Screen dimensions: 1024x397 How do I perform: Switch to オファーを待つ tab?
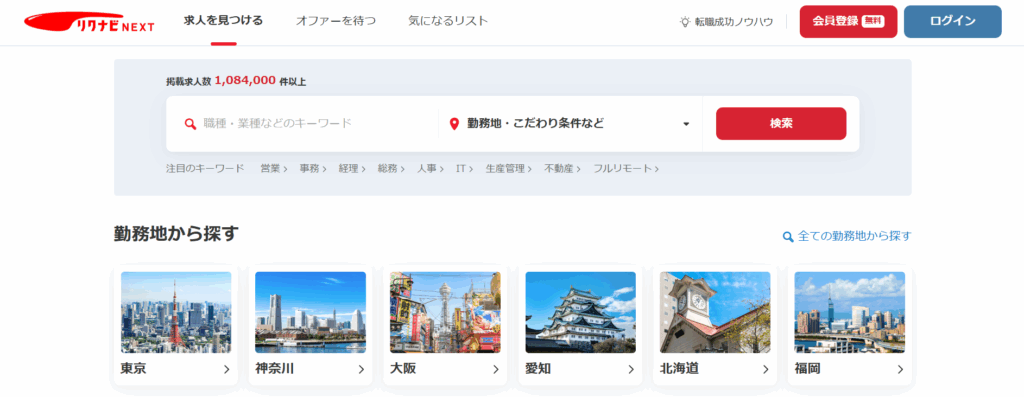[x=336, y=21]
